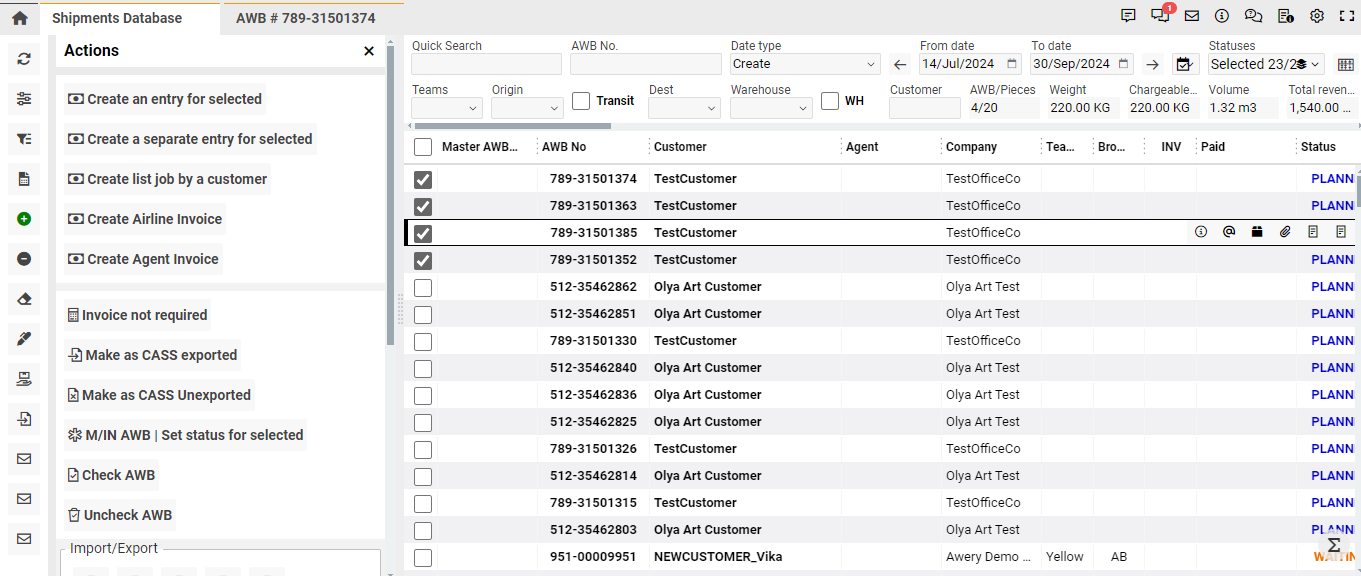This screenshot has width=1361, height=576.
Task: Open the chat notifications icon with red badge
Action: (1160, 16)
